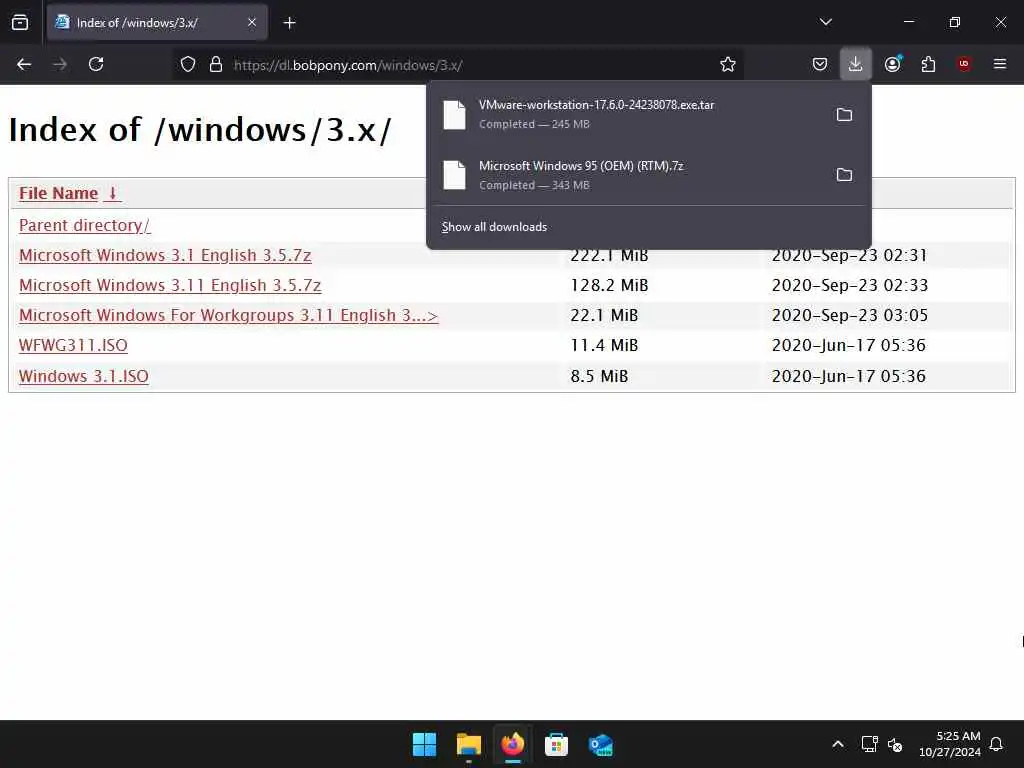Click the Firefox taskbar icon
Image resolution: width=1024 pixels, height=768 pixels.
(x=513, y=744)
